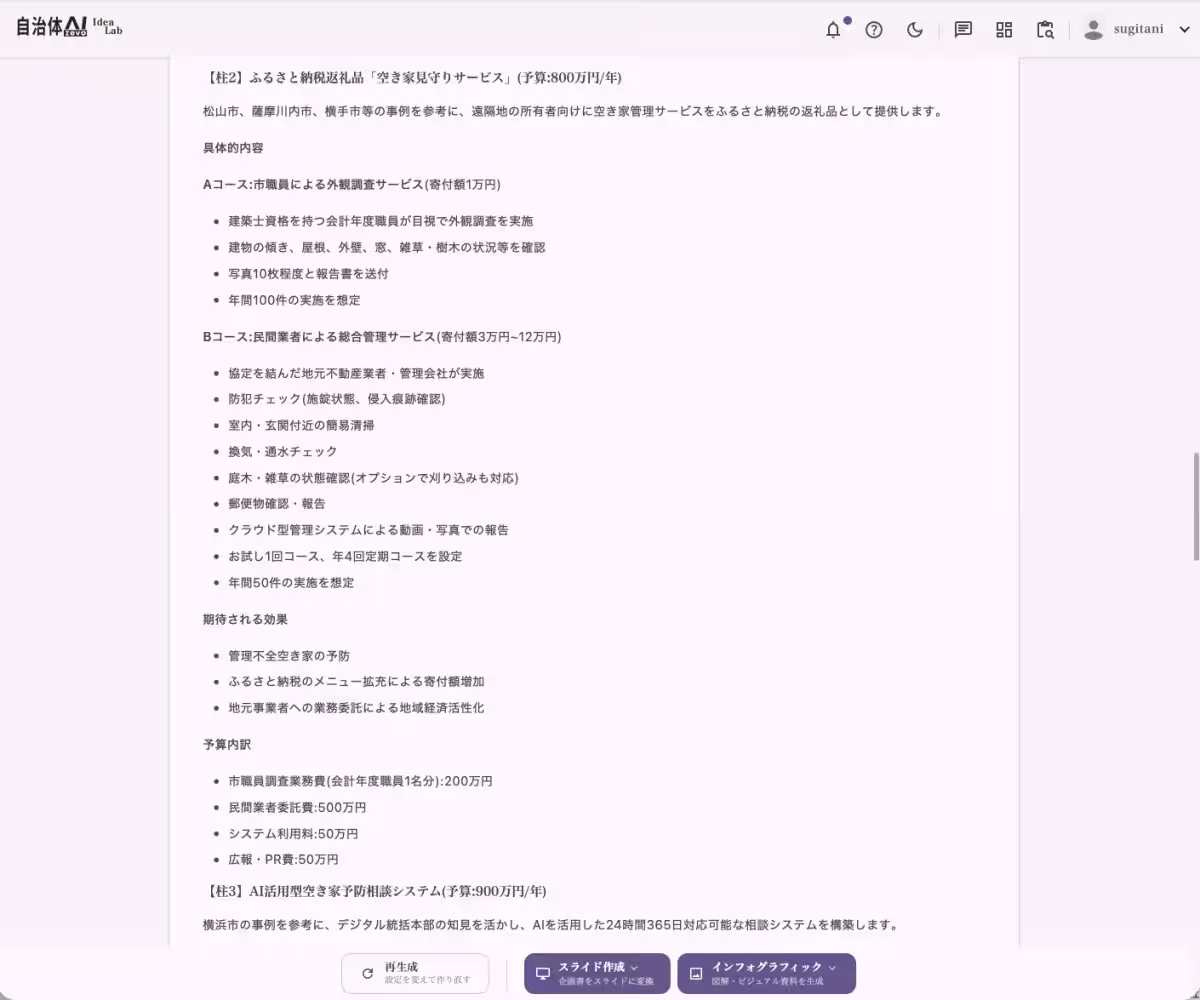
Task: Click the 自治体AI Idea Lab logo
Action: pos(69,28)
